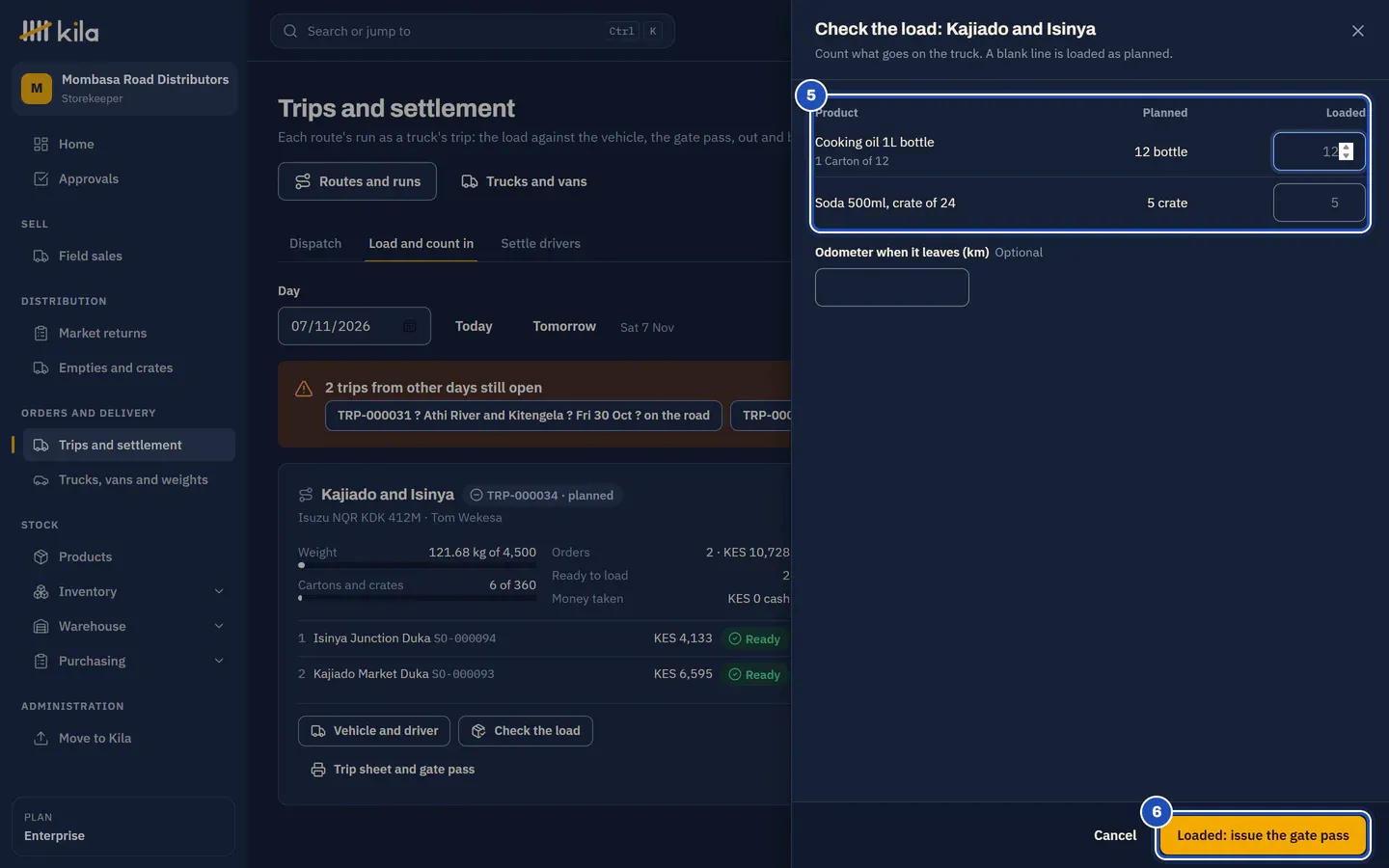
Task: Click Mombasa Road Distributors account card
Action: pos(124,89)
